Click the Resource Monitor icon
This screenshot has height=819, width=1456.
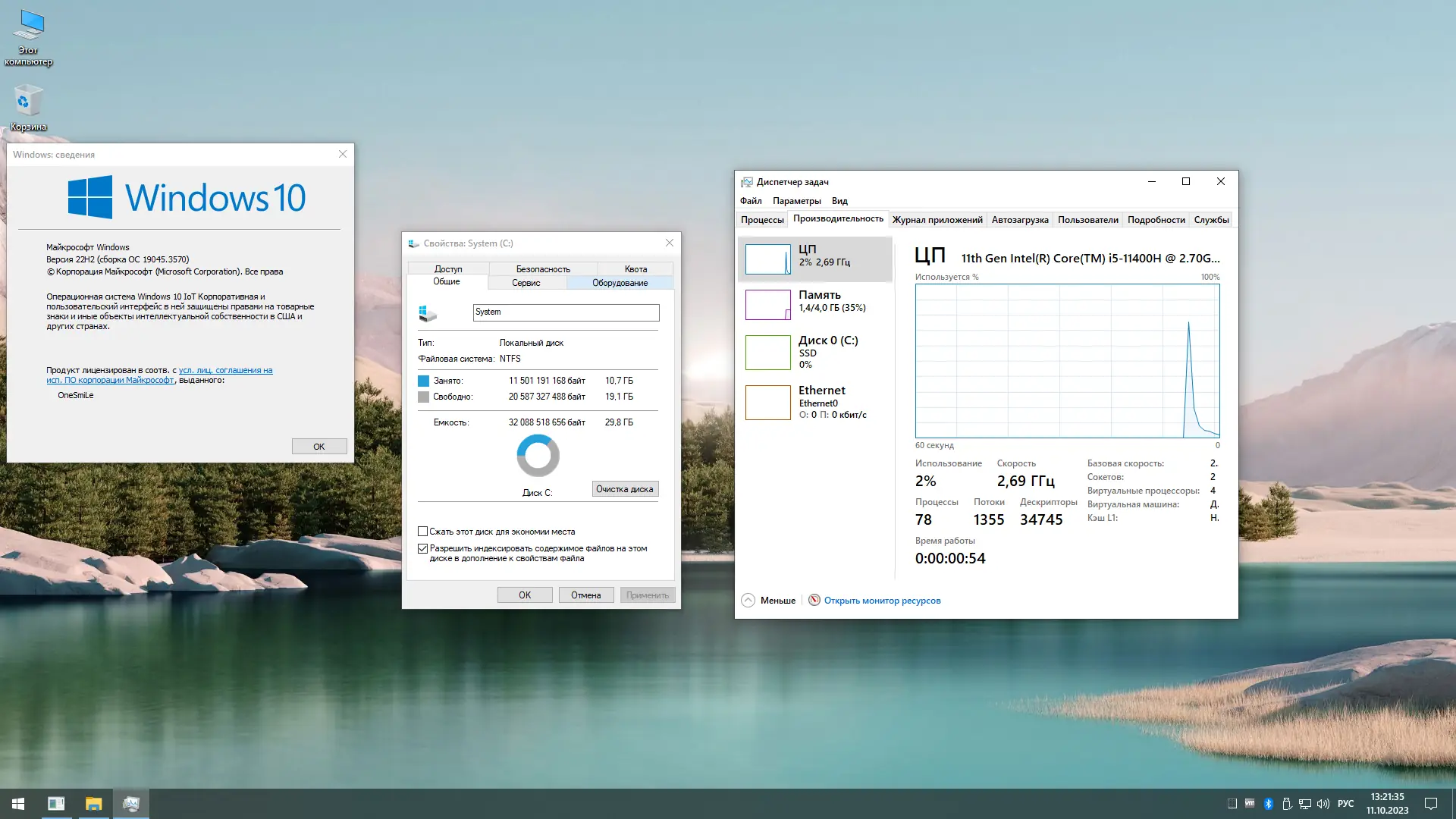tap(814, 600)
